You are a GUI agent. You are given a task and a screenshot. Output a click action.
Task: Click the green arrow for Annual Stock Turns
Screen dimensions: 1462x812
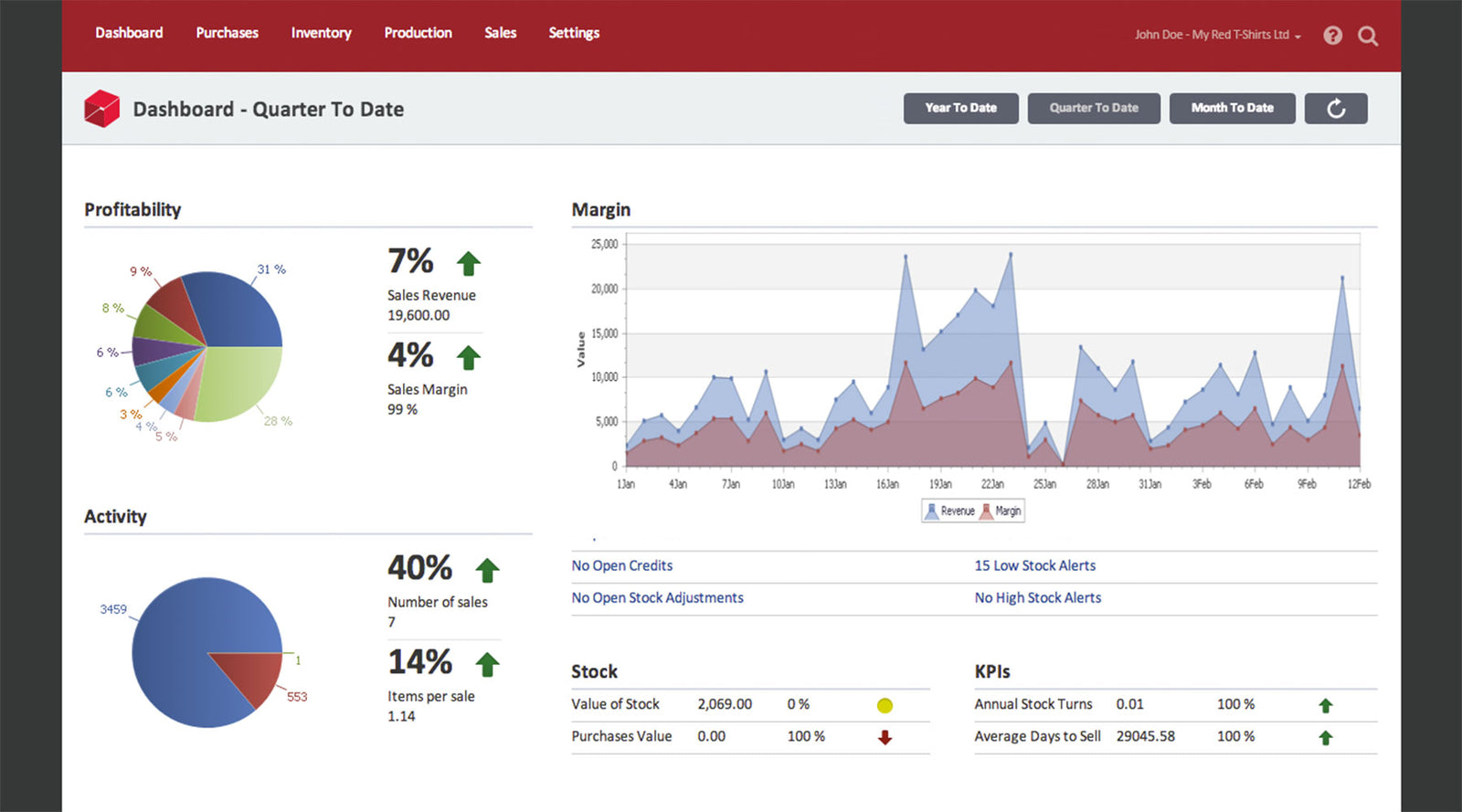(1326, 705)
